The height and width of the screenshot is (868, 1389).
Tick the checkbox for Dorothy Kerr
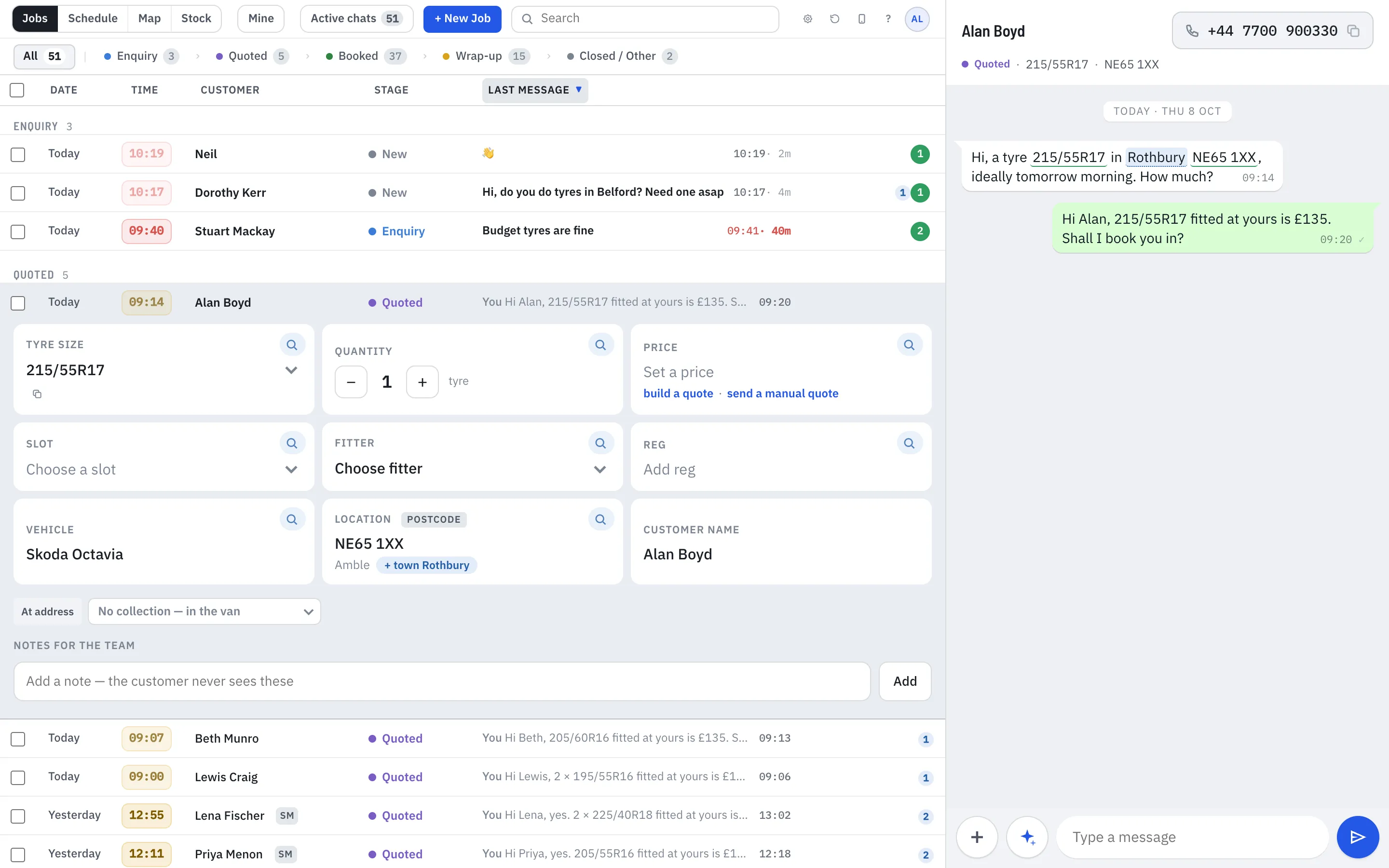[18, 193]
